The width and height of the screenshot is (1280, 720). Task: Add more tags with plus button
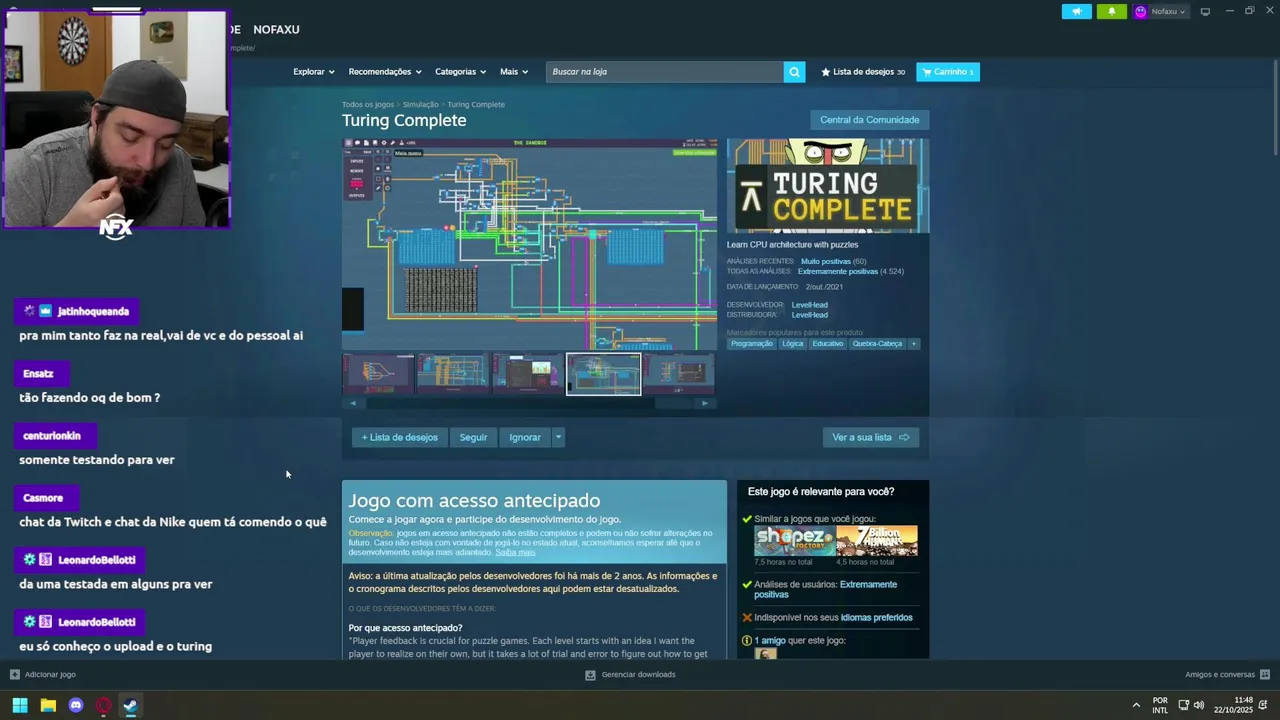(913, 344)
